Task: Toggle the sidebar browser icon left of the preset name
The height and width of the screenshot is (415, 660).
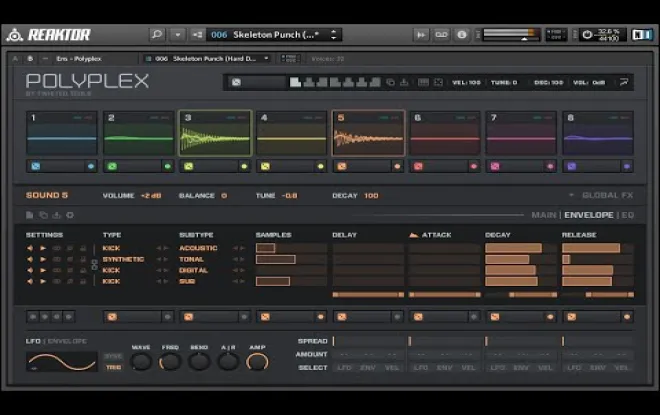Action: point(197,35)
